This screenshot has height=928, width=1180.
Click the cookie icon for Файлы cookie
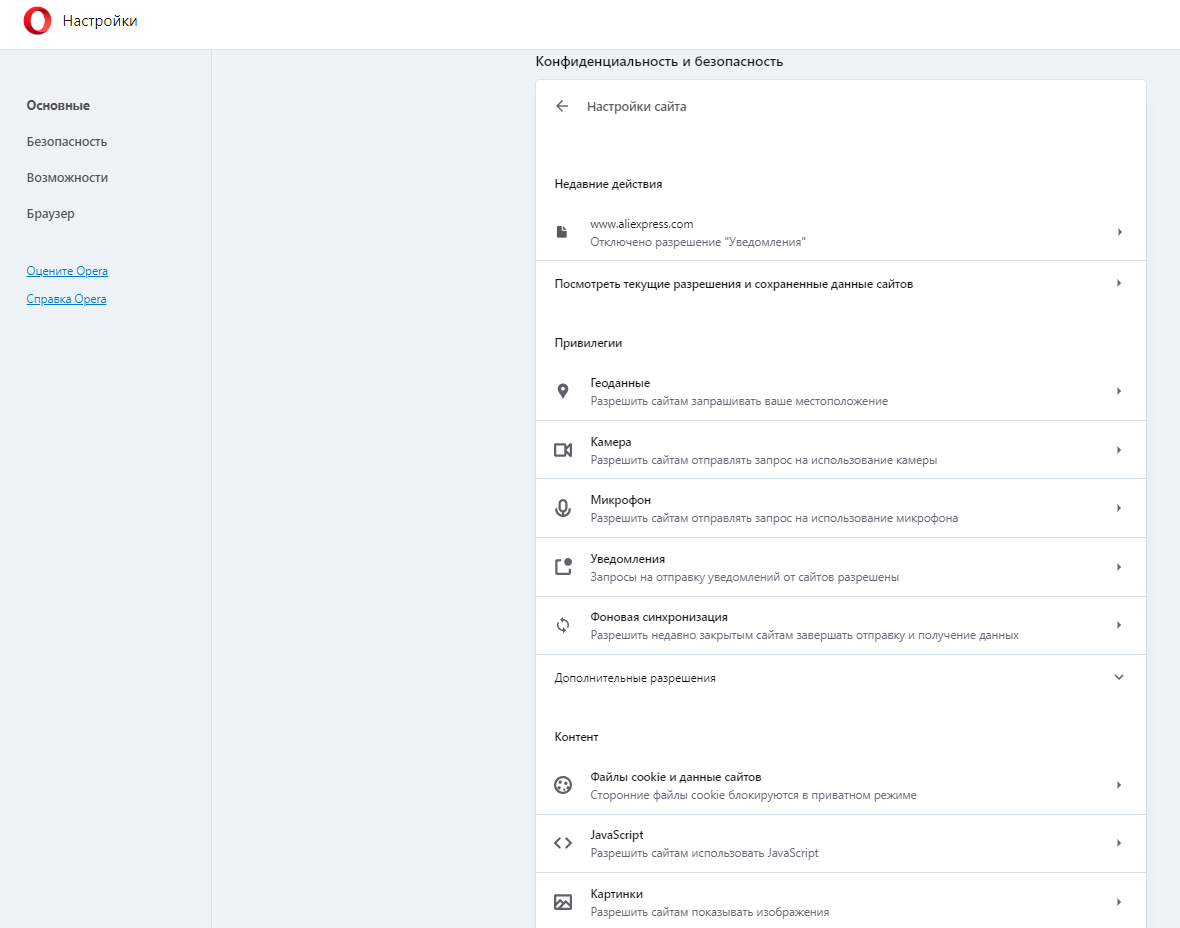click(563, 785)
